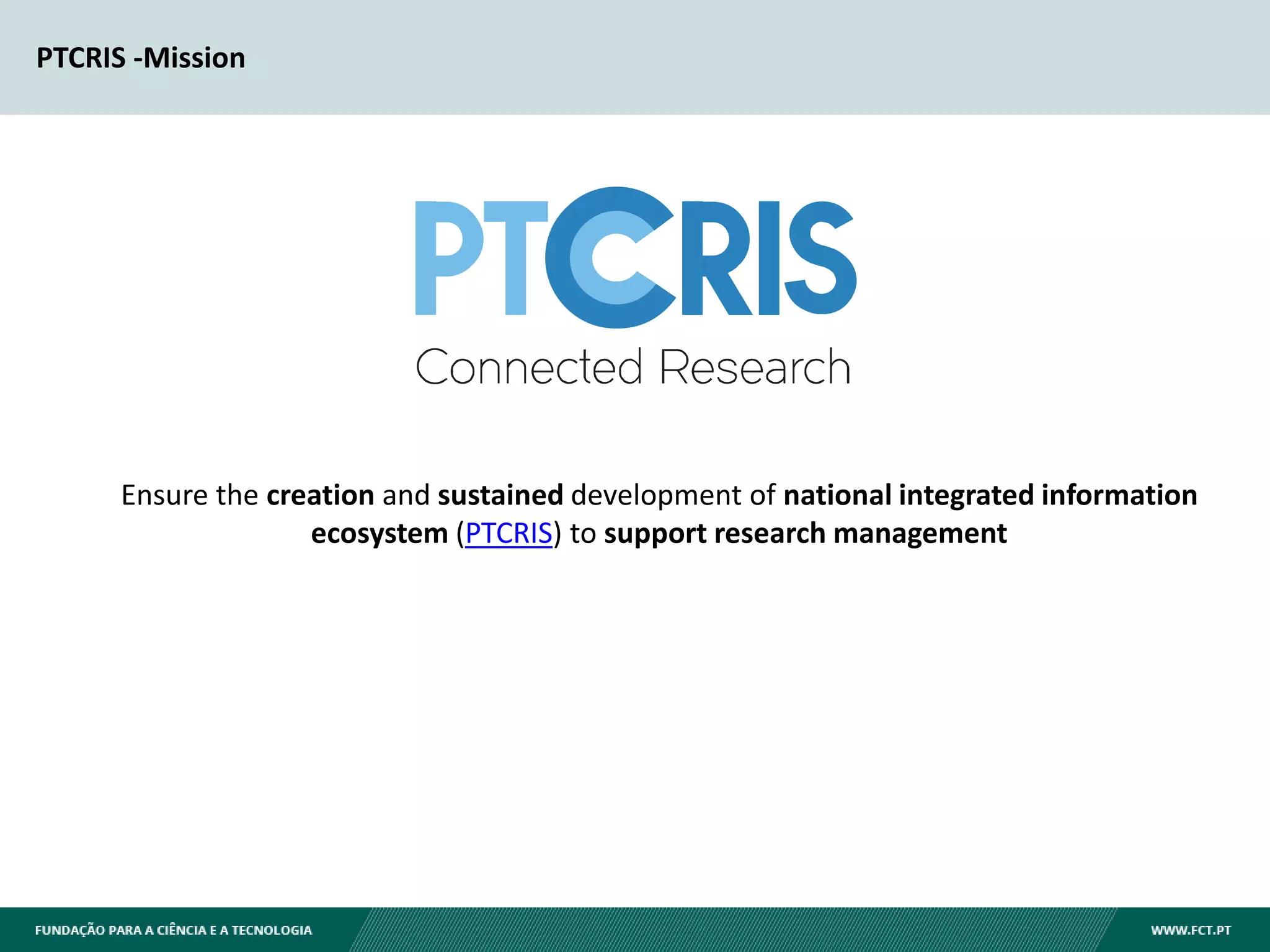Click the bold phrase 'national integrated information'
This screenshot has height=952, width=1270.
click(x=990, y=495)
